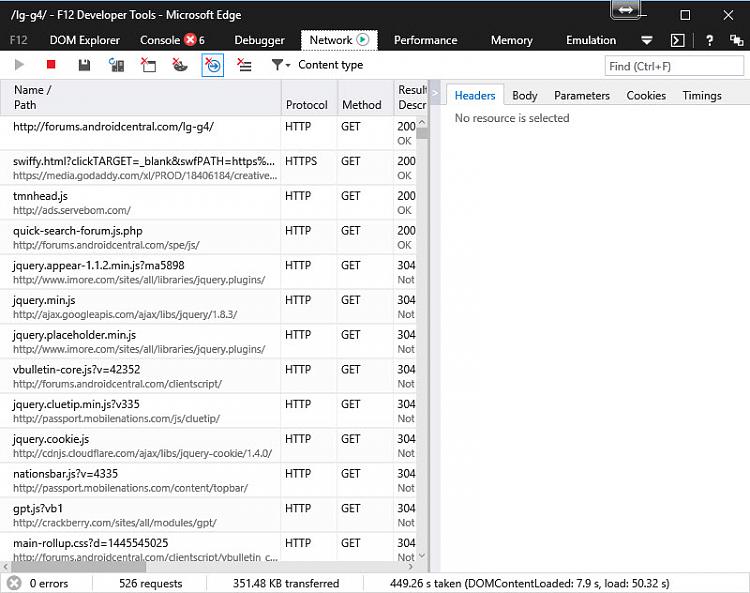The width and height of the screenshot is (750, 593).
Task: Open the help question mark icon
Action: coord(709,41)
